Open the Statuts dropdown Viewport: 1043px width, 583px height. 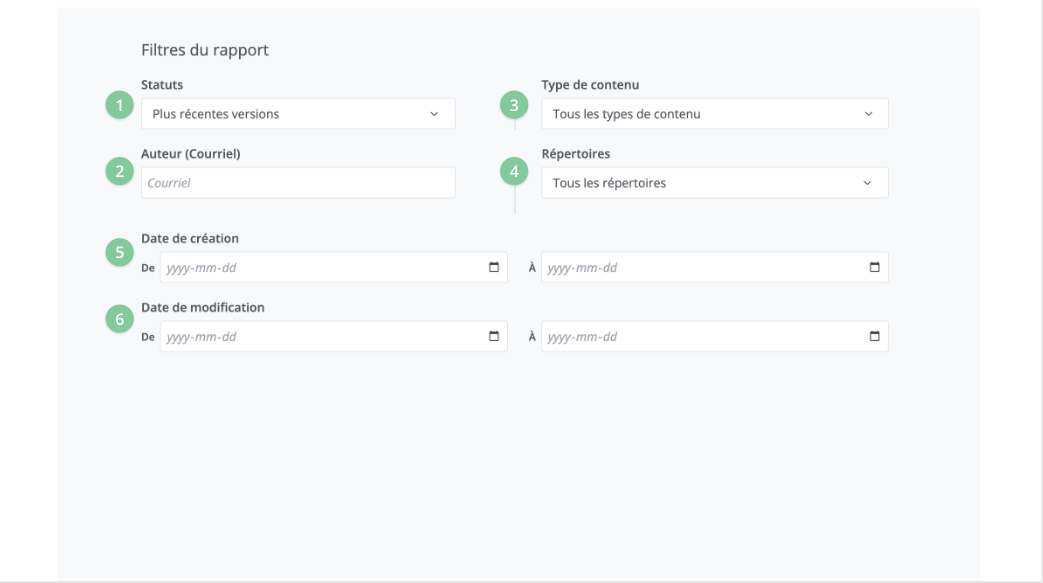297,114
